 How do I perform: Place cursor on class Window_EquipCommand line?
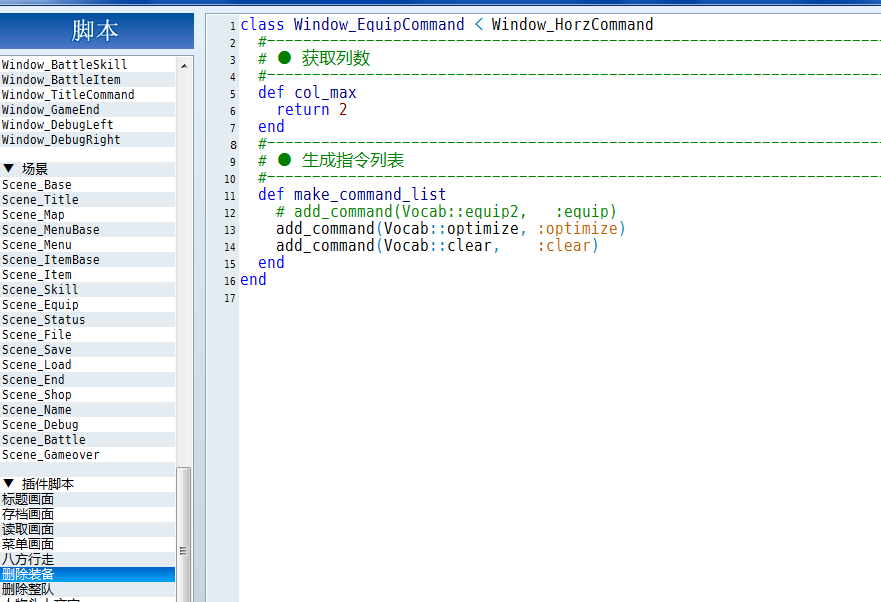click(x=447, y=25)
